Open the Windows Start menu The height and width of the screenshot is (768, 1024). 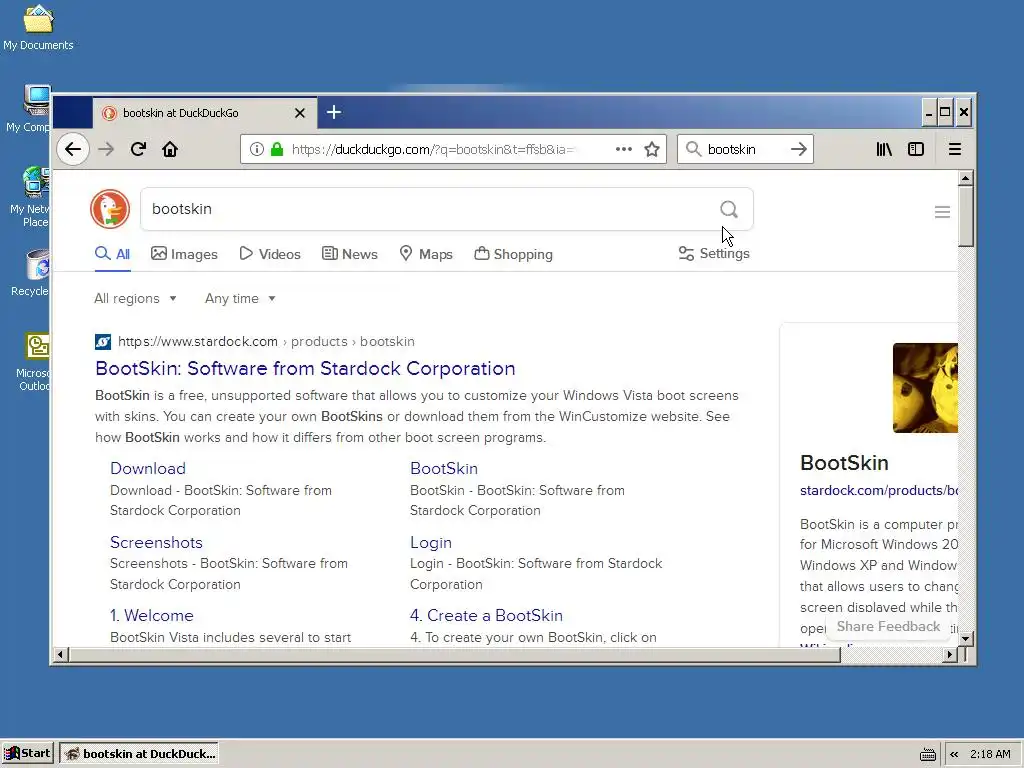27,753
